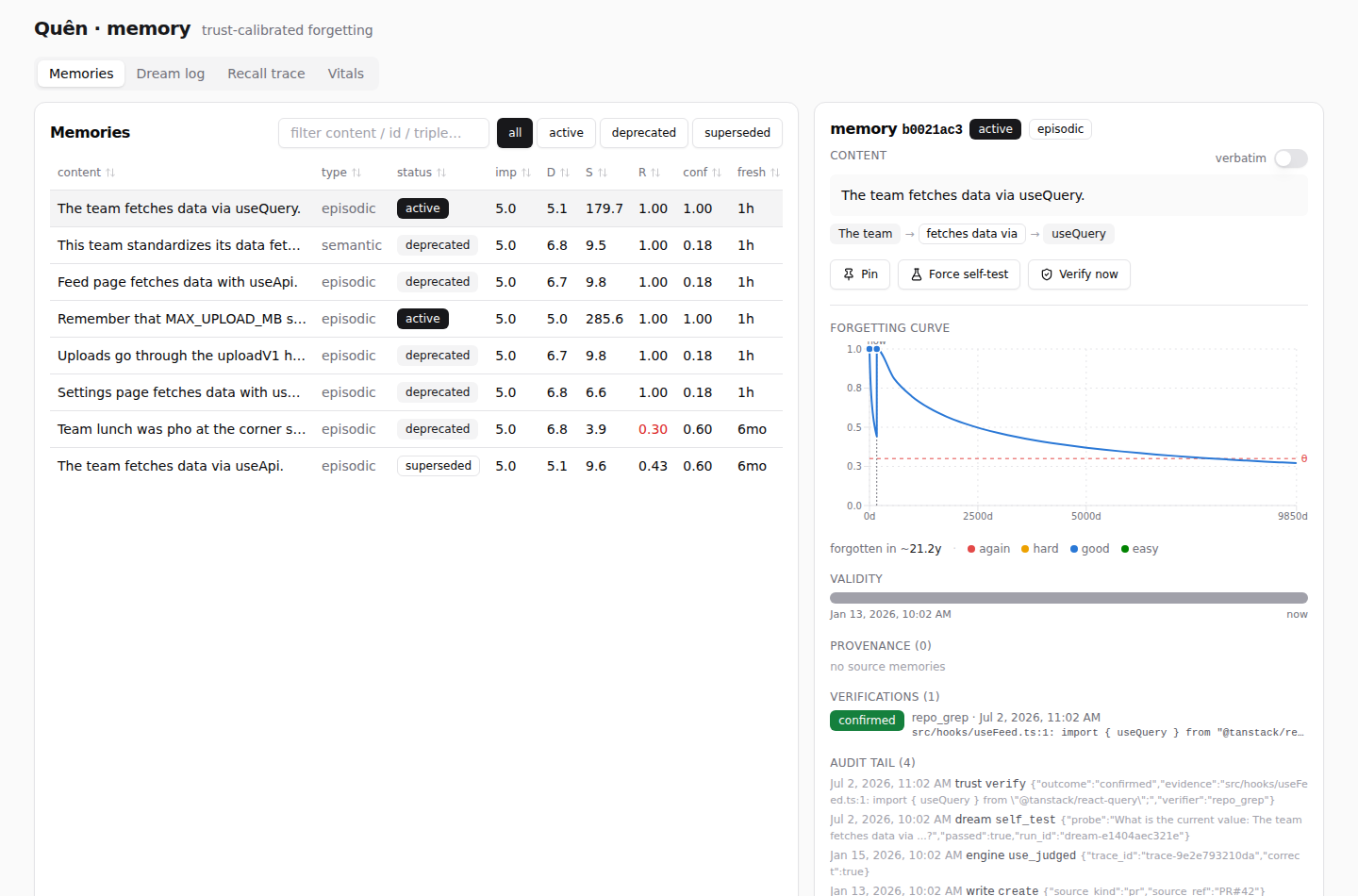Sort by status column arrows icon
Image resolution: width=1358 pixels, height=896 pixels.
pos(441,173)
